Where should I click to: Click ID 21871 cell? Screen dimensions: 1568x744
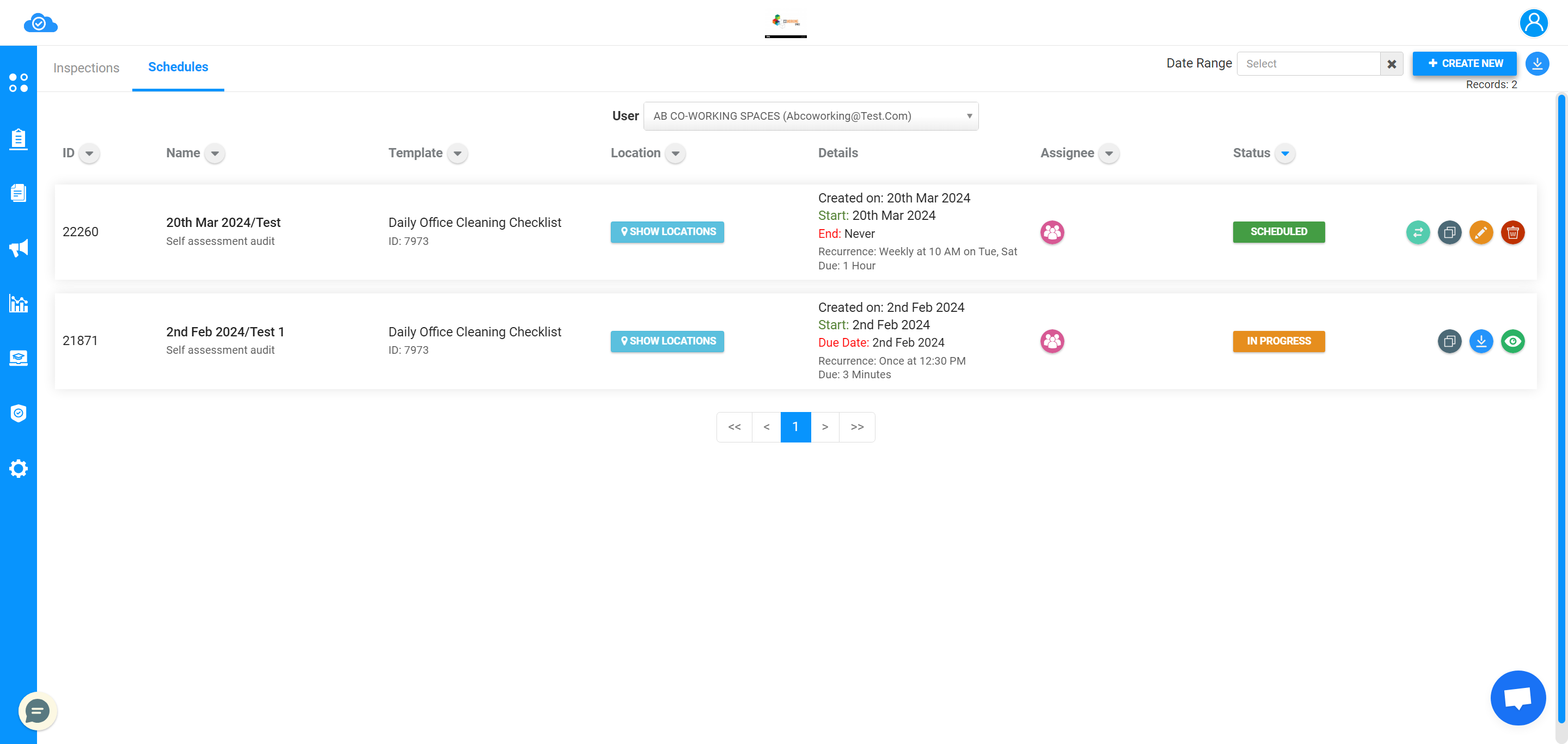click(x=79, y=341)
